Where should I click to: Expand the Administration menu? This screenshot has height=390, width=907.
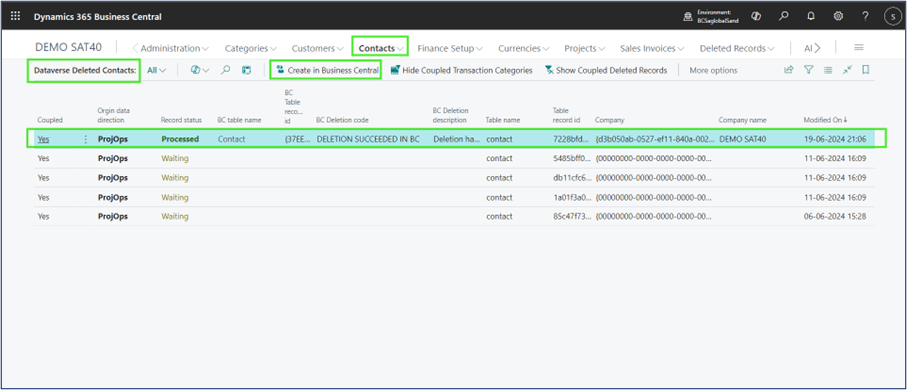(x=174, y=48)
